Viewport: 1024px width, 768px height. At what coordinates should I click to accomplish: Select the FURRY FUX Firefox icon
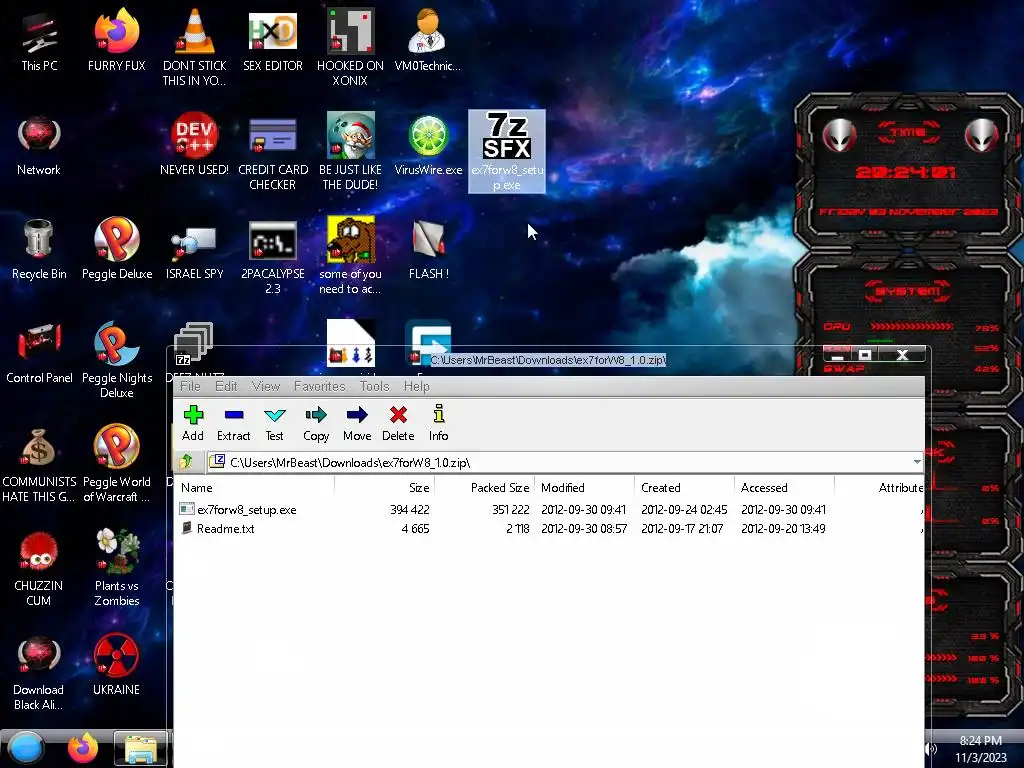(116, 40)
